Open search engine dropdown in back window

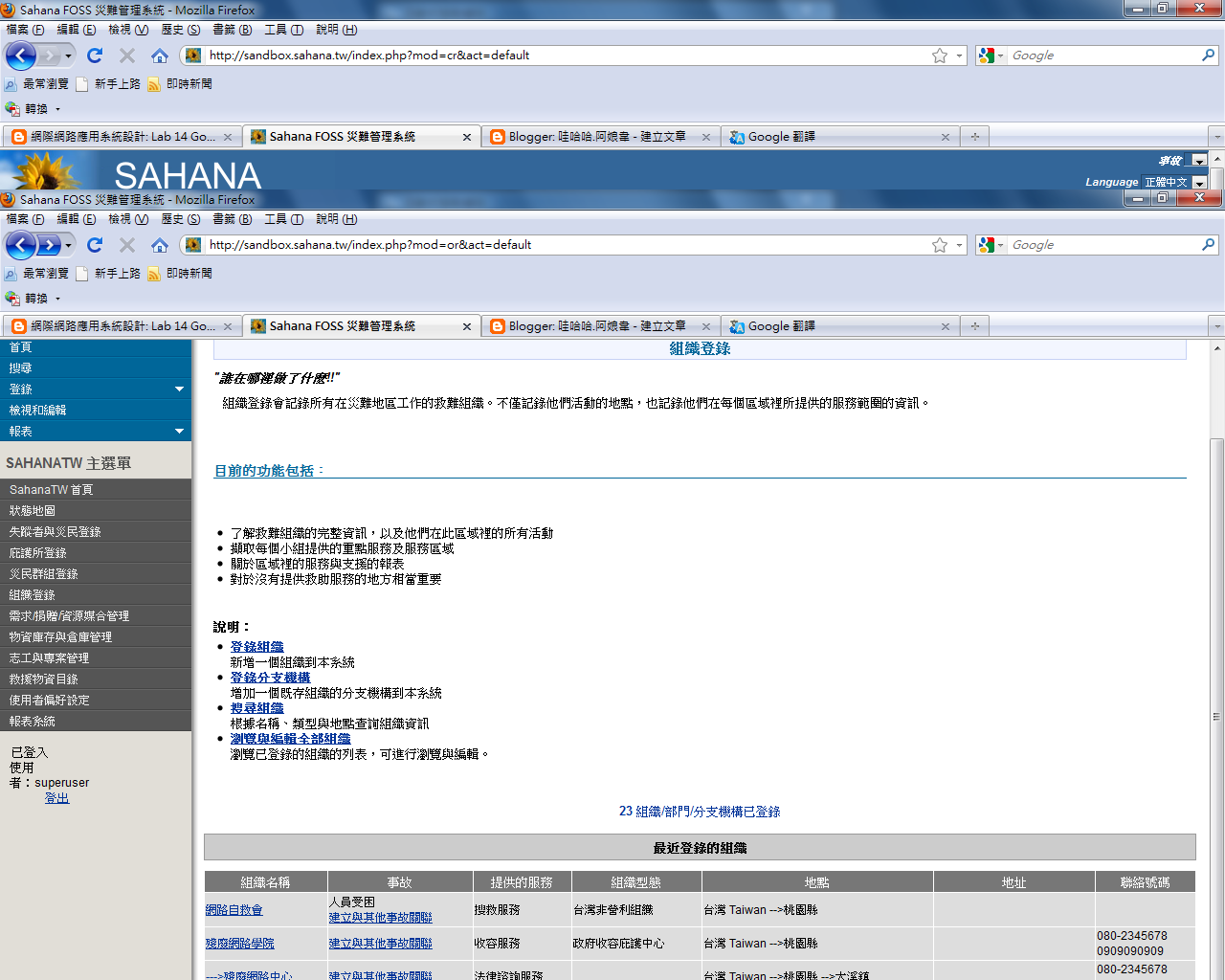(1001, 56)
